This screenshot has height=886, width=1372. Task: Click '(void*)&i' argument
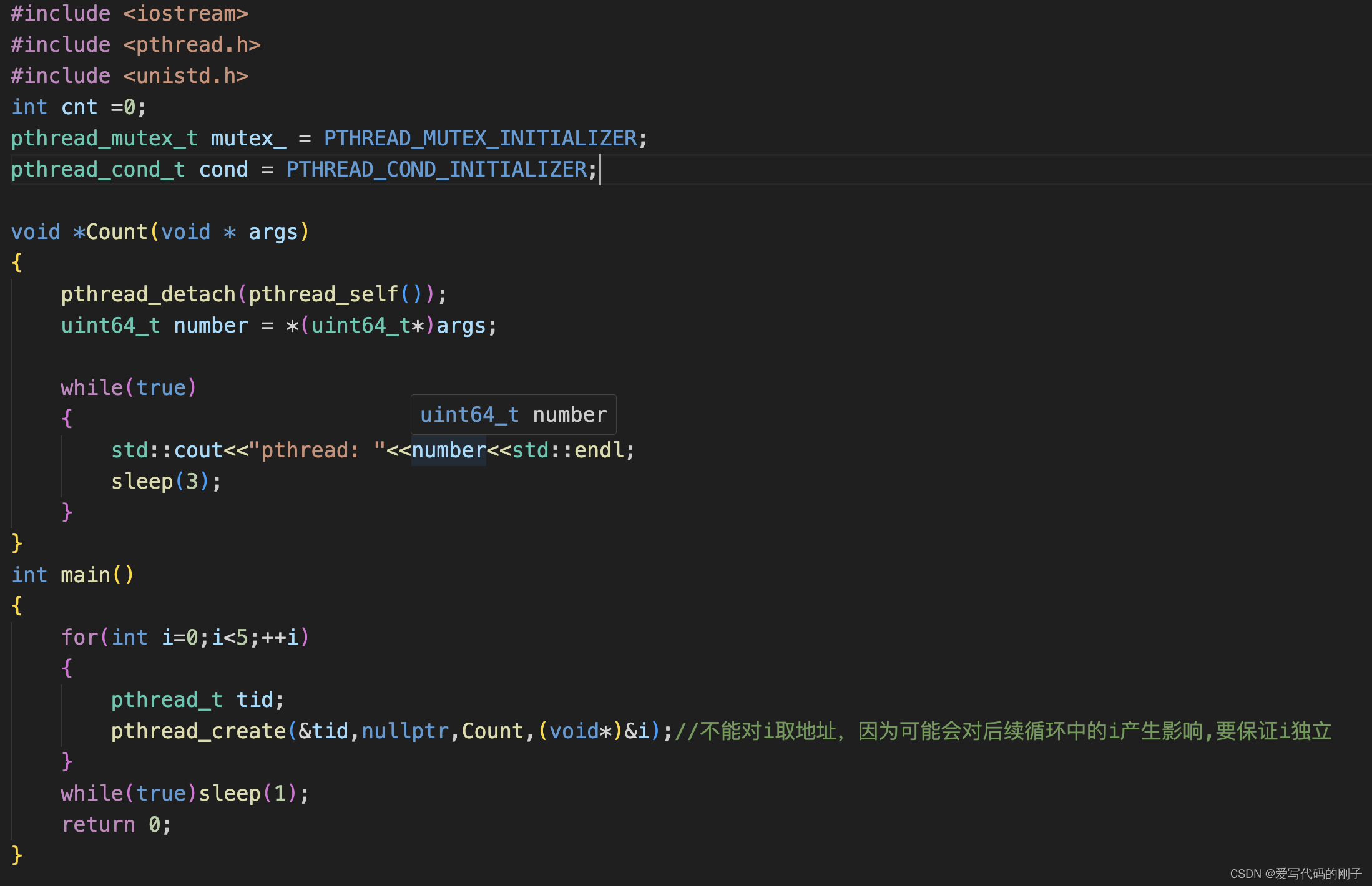pyautogui.click(x=594, y=731)
